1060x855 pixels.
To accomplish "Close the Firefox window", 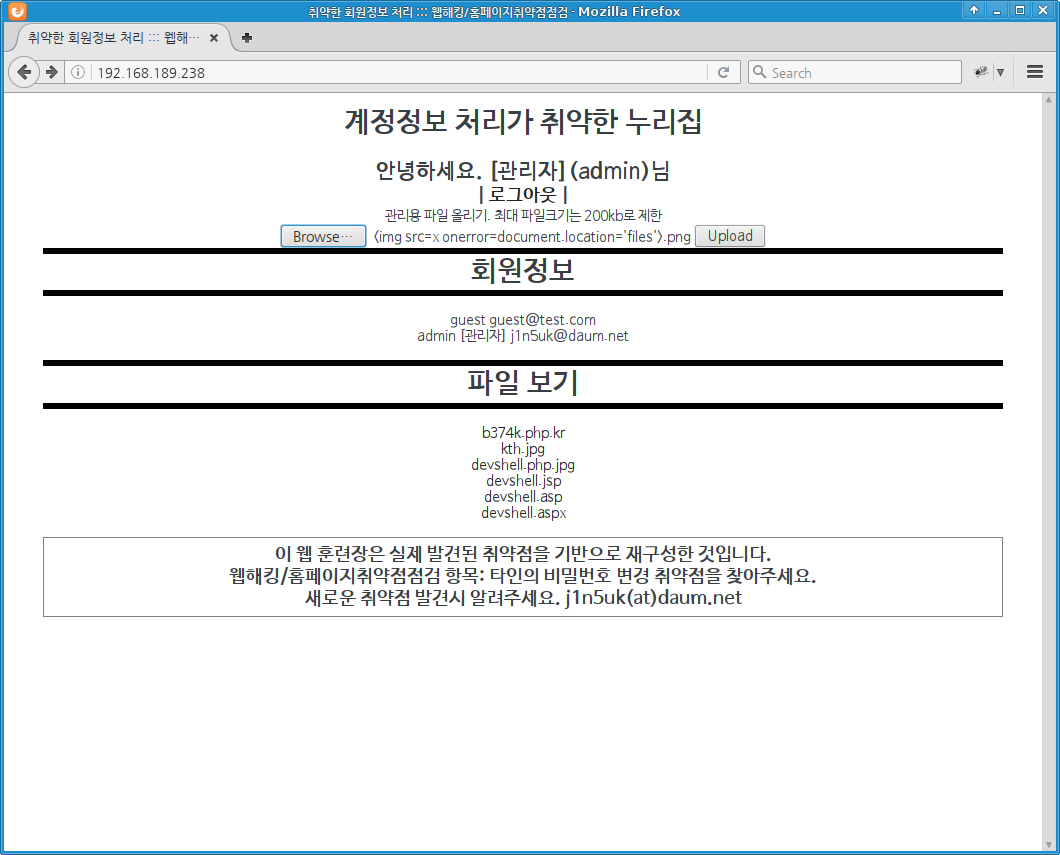I will pos(1042,10).
